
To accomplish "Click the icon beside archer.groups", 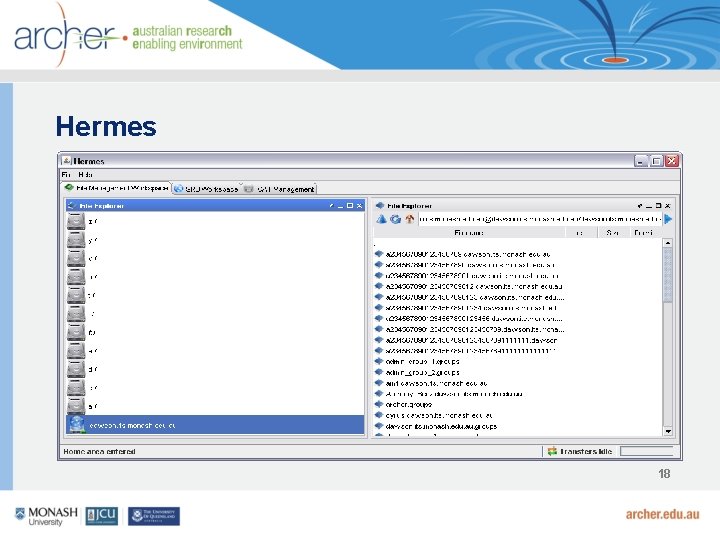I will tap(379, 404).
